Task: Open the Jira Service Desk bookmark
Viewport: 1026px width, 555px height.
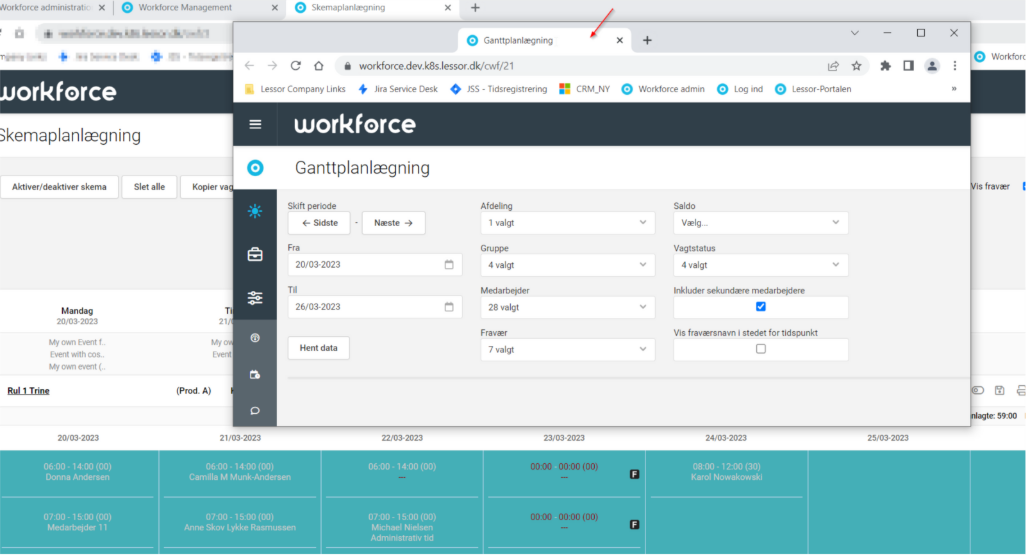Action: 398,89
